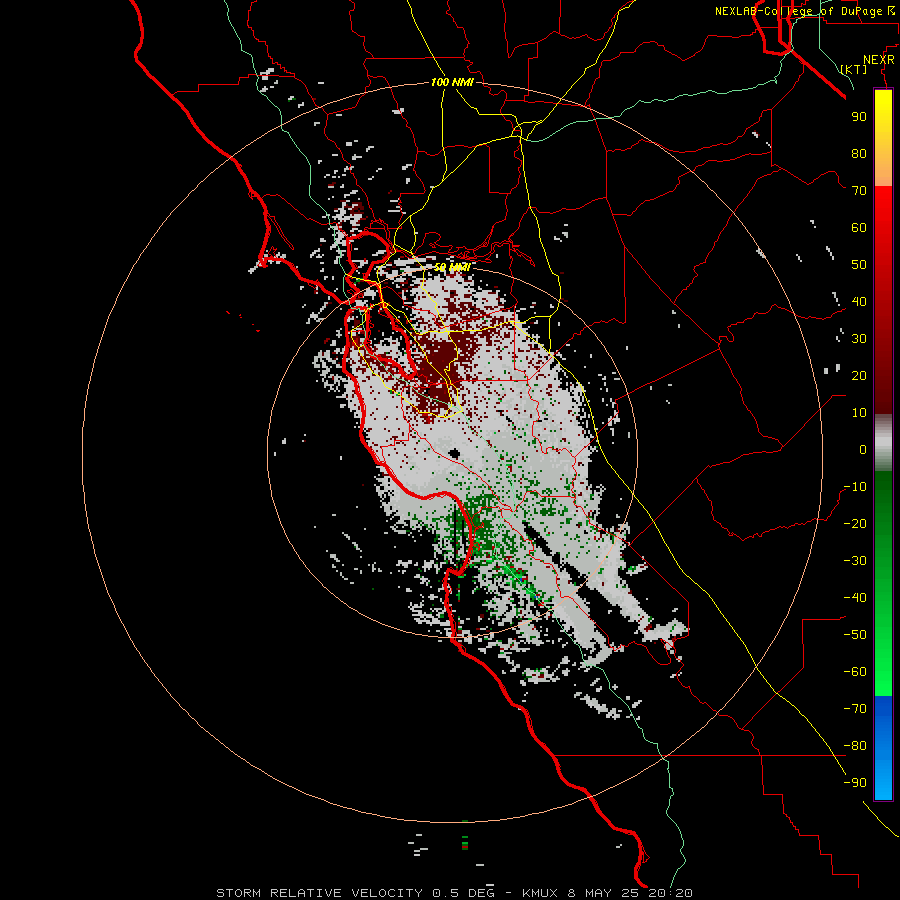900x900 pixels.
Task: Select the positive 50 scale value
Action: [x=859, y=265]
